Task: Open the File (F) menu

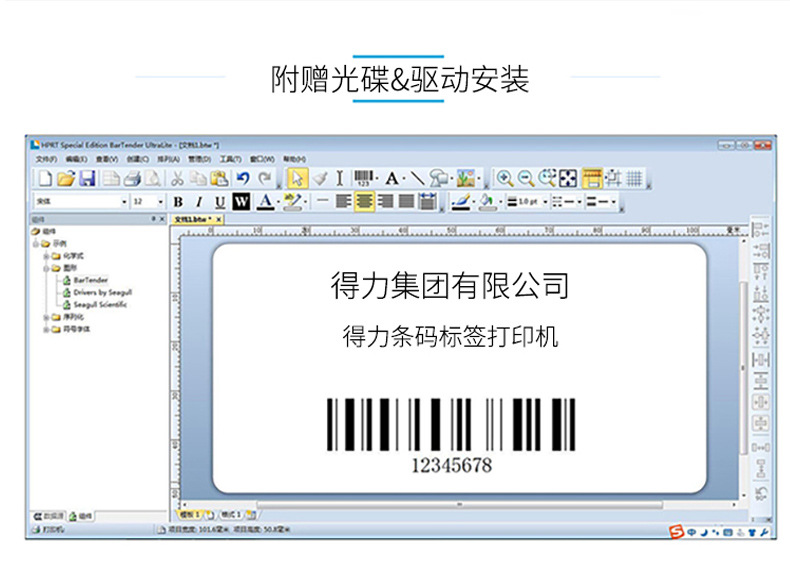Action: tap(46, 159)
